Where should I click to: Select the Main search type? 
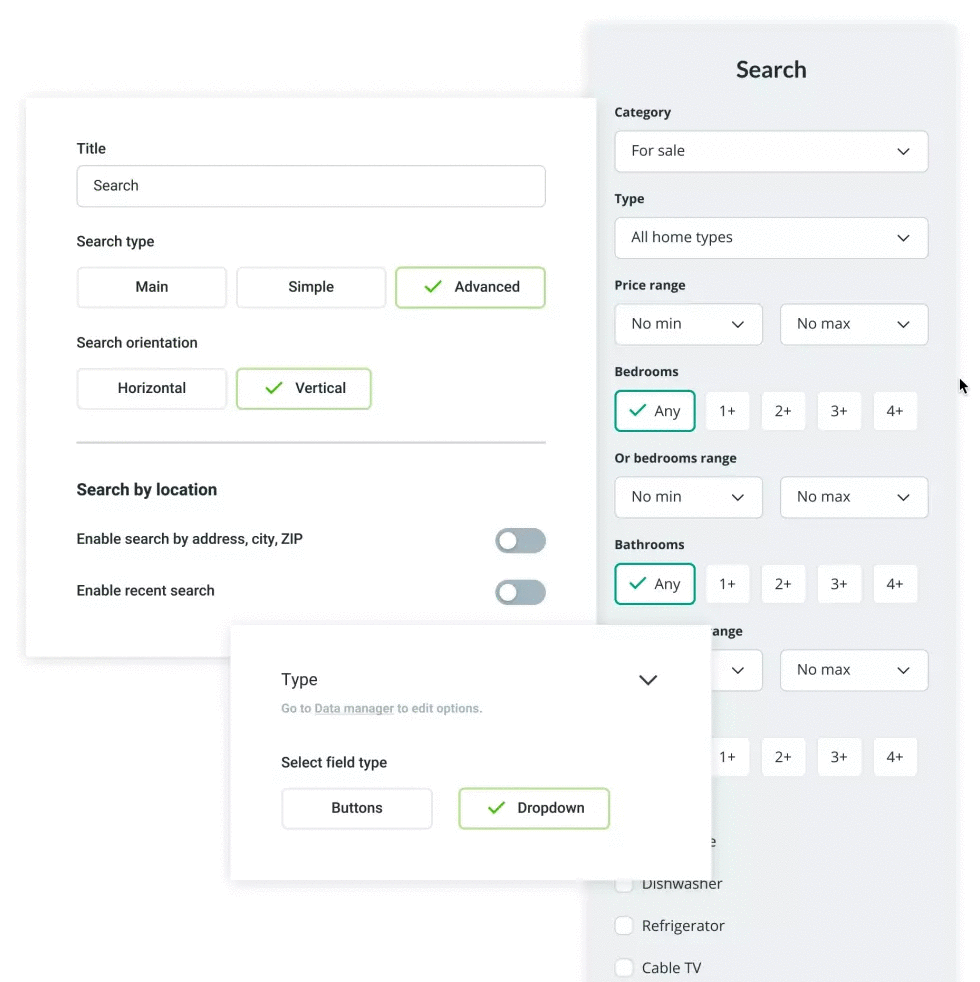152,287
